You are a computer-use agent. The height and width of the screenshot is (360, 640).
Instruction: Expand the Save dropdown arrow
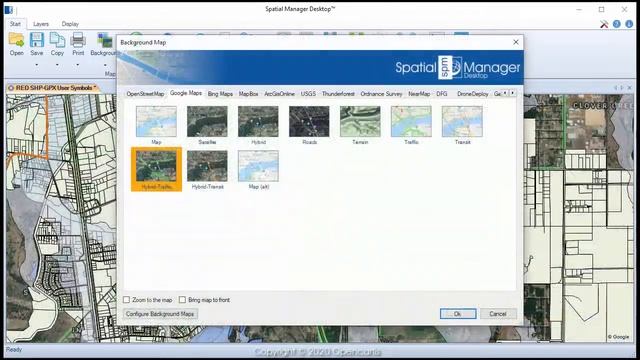pyautogui.click(x=37, y=64)
